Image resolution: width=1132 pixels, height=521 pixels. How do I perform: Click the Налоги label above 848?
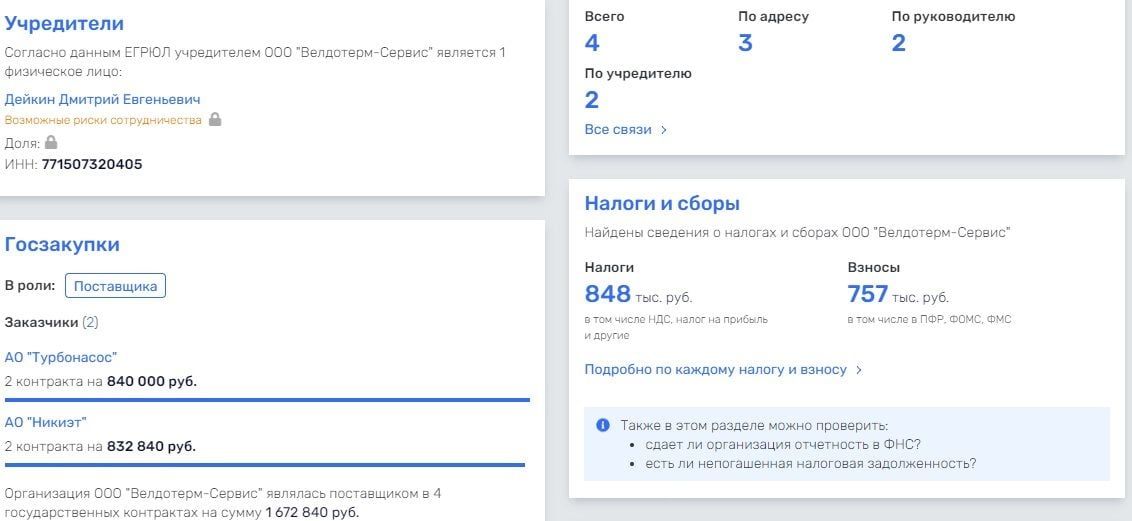pyautogui.click(x=609, y=268)
